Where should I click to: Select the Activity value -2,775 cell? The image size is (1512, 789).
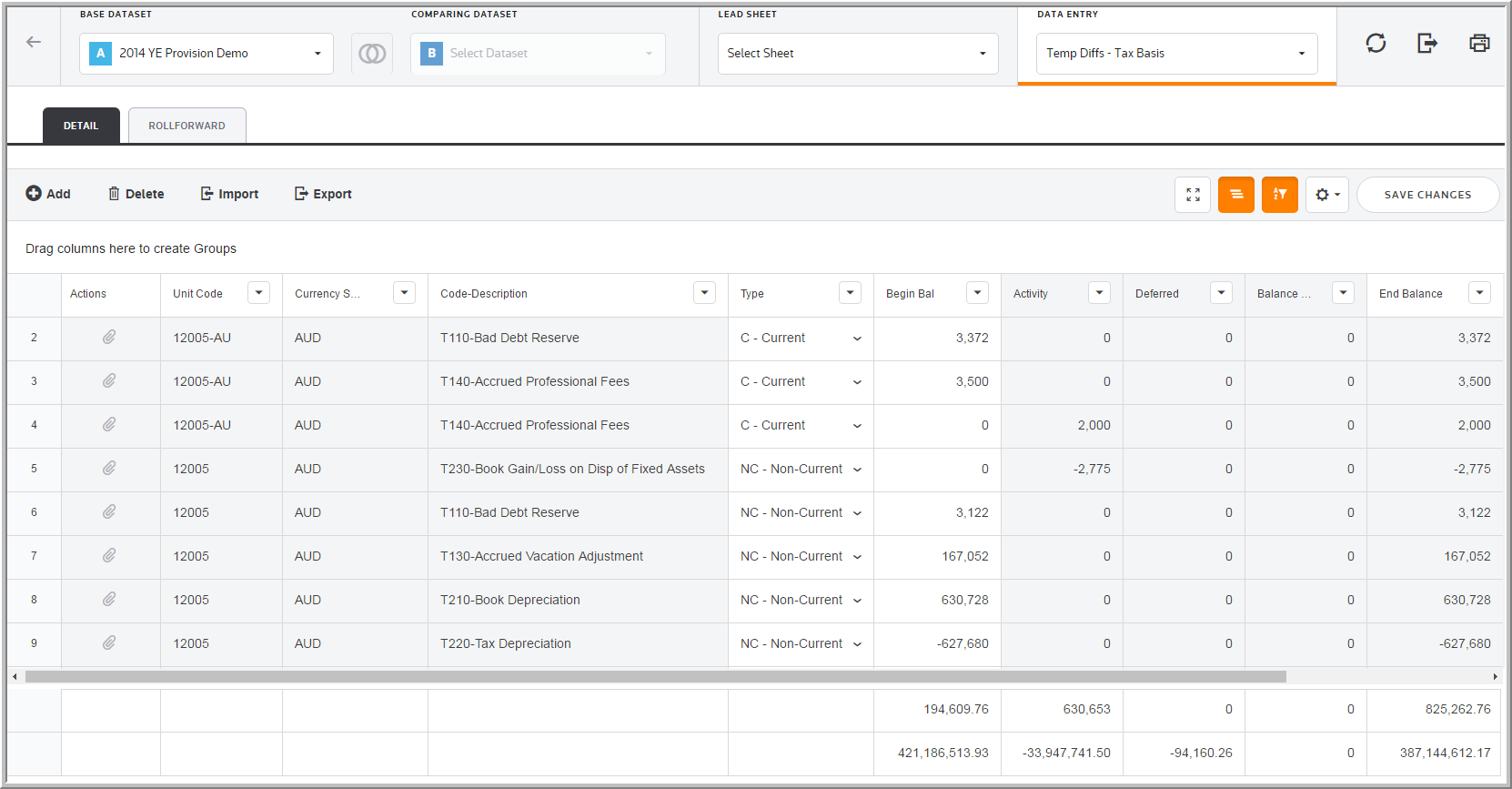[1062, 469]
